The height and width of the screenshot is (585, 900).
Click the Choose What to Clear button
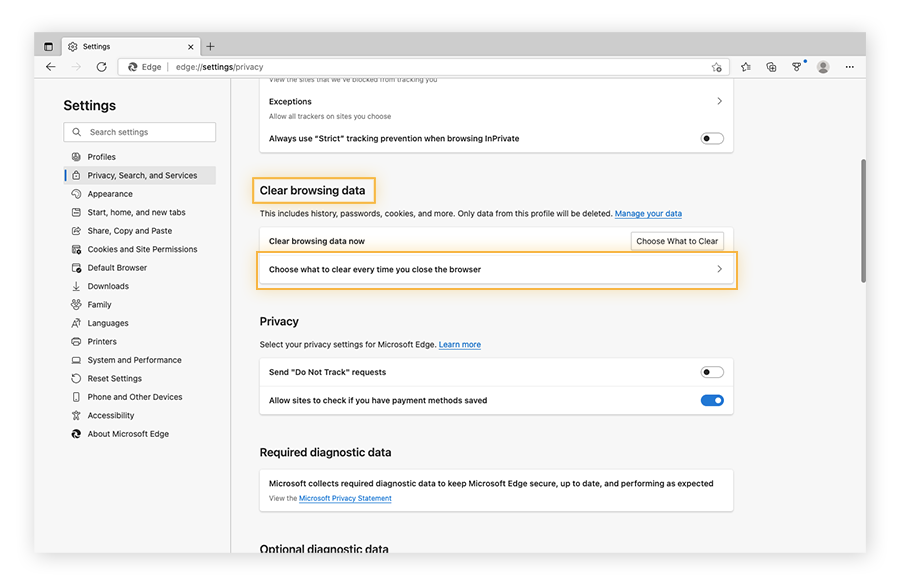pos(677,241)
